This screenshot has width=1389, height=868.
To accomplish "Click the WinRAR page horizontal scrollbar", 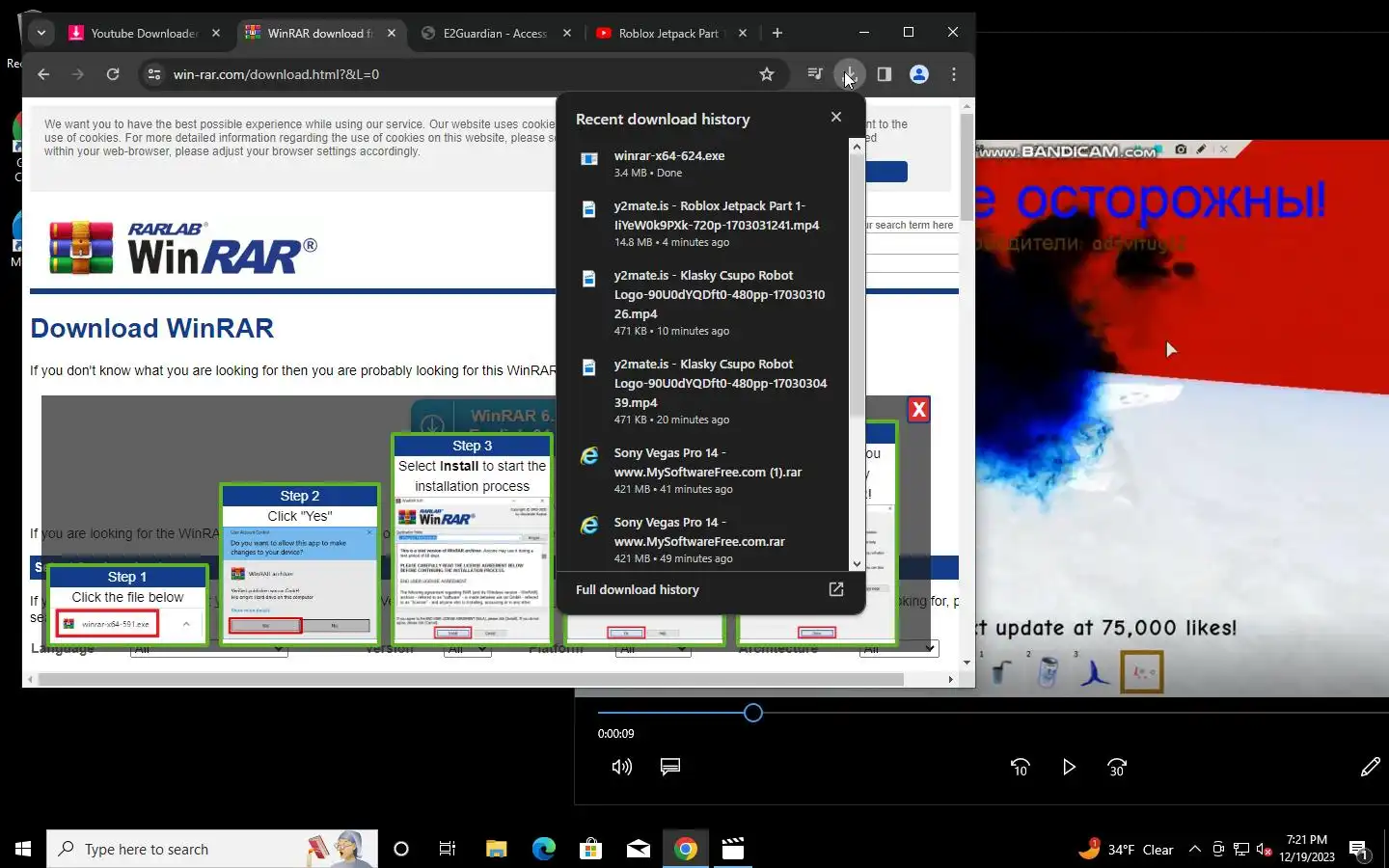I will pyautogui.click(x=470, y=679).
